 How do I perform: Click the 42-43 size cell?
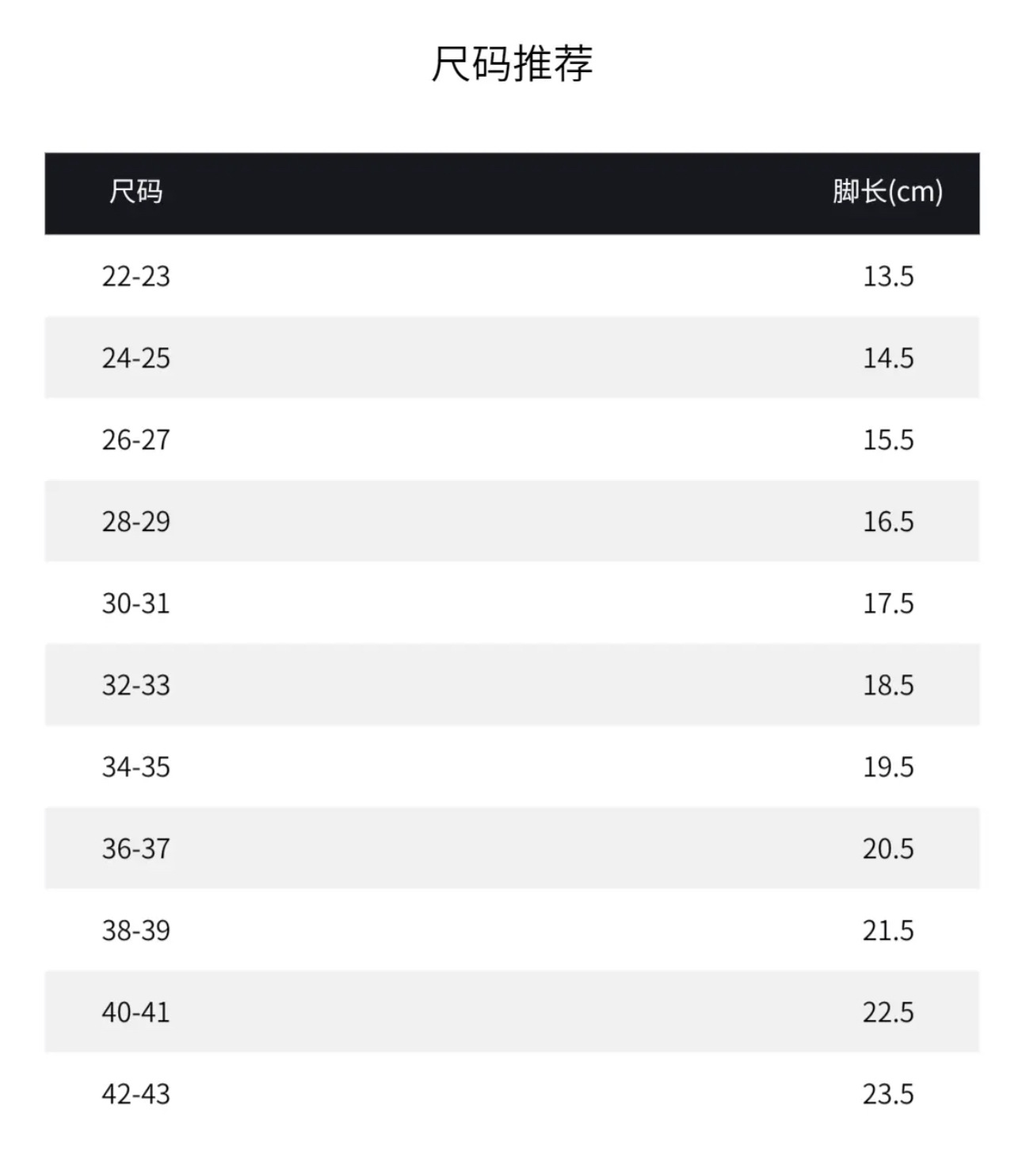135,1094
